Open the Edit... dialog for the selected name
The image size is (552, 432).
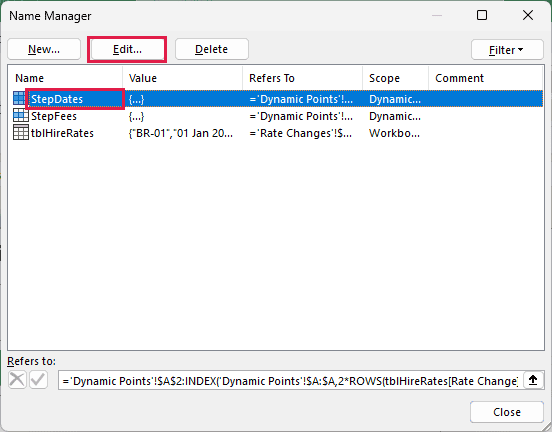coord(127,49)
